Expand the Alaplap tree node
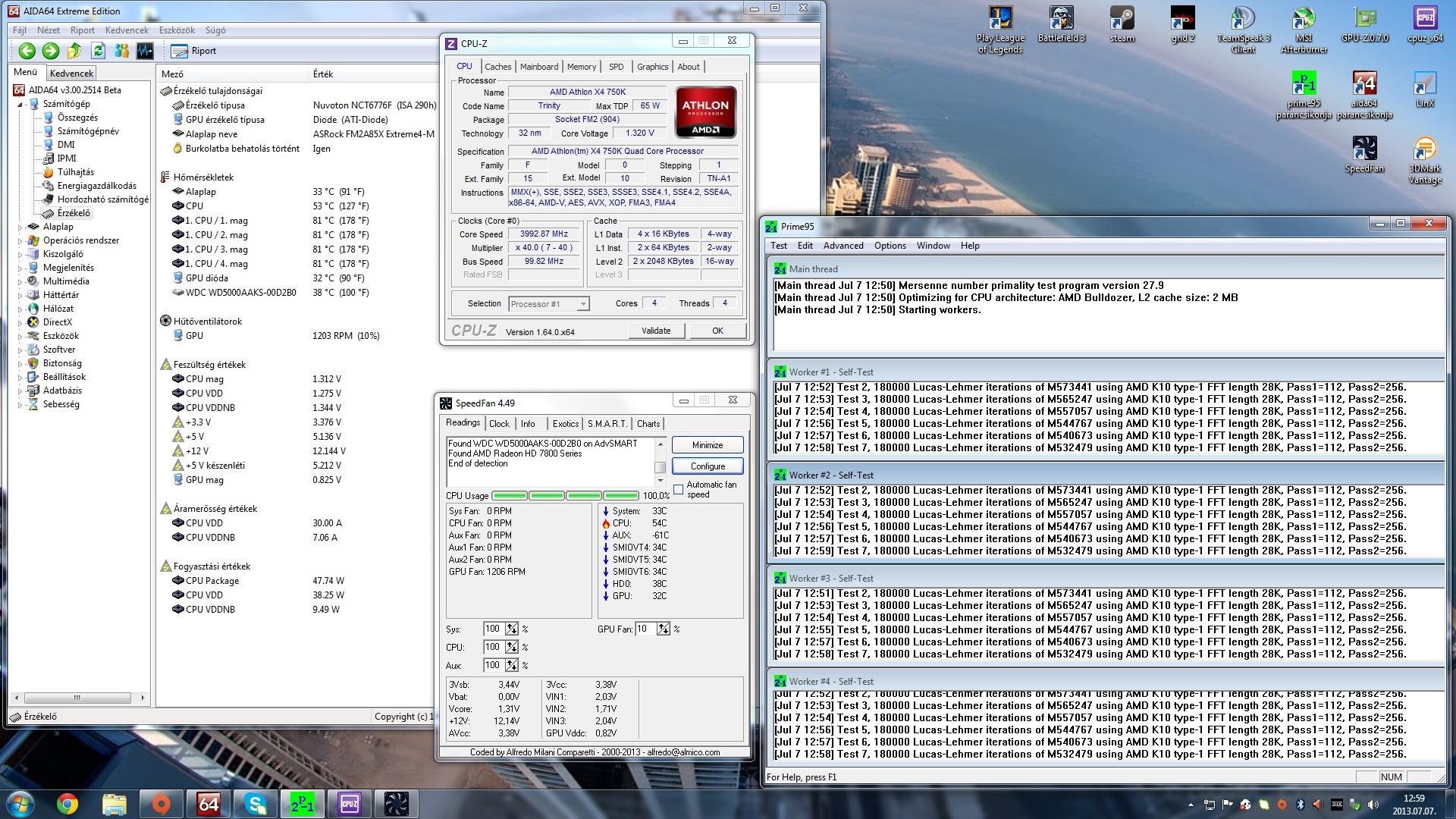 [x=20, y=227]
